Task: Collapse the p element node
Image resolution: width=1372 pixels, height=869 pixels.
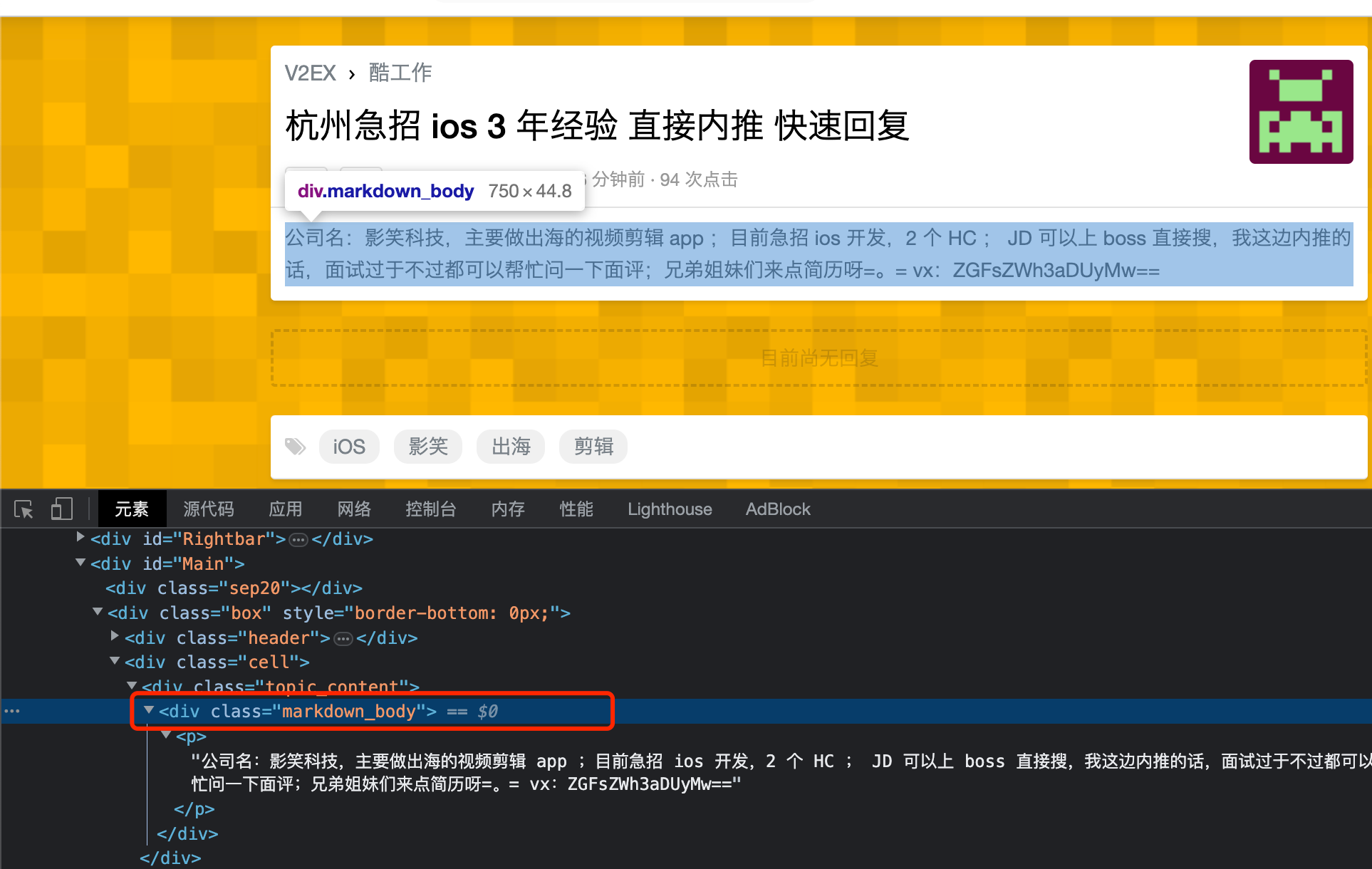Action: click(166, 735)
